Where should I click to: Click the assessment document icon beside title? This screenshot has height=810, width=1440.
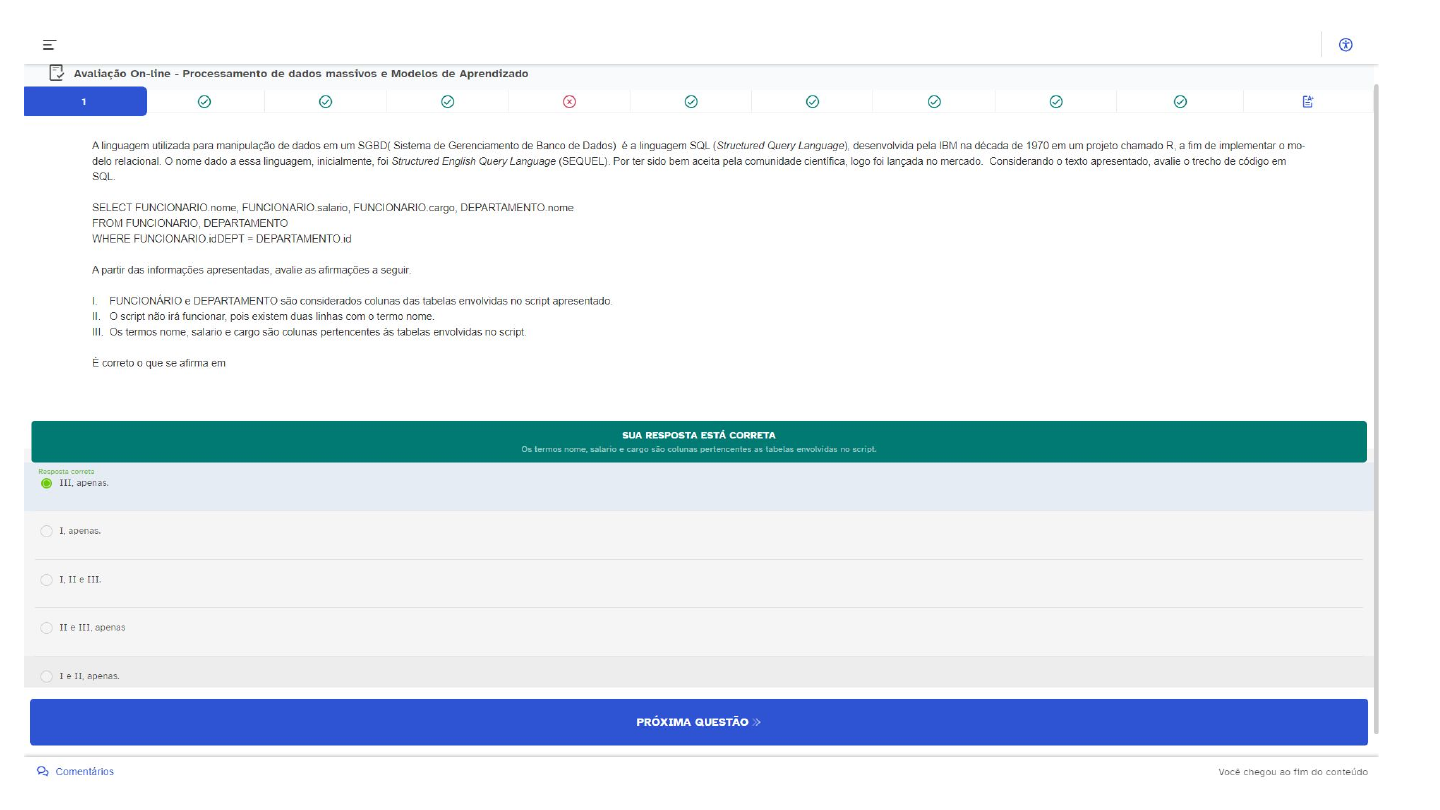[x=57, y=73]
